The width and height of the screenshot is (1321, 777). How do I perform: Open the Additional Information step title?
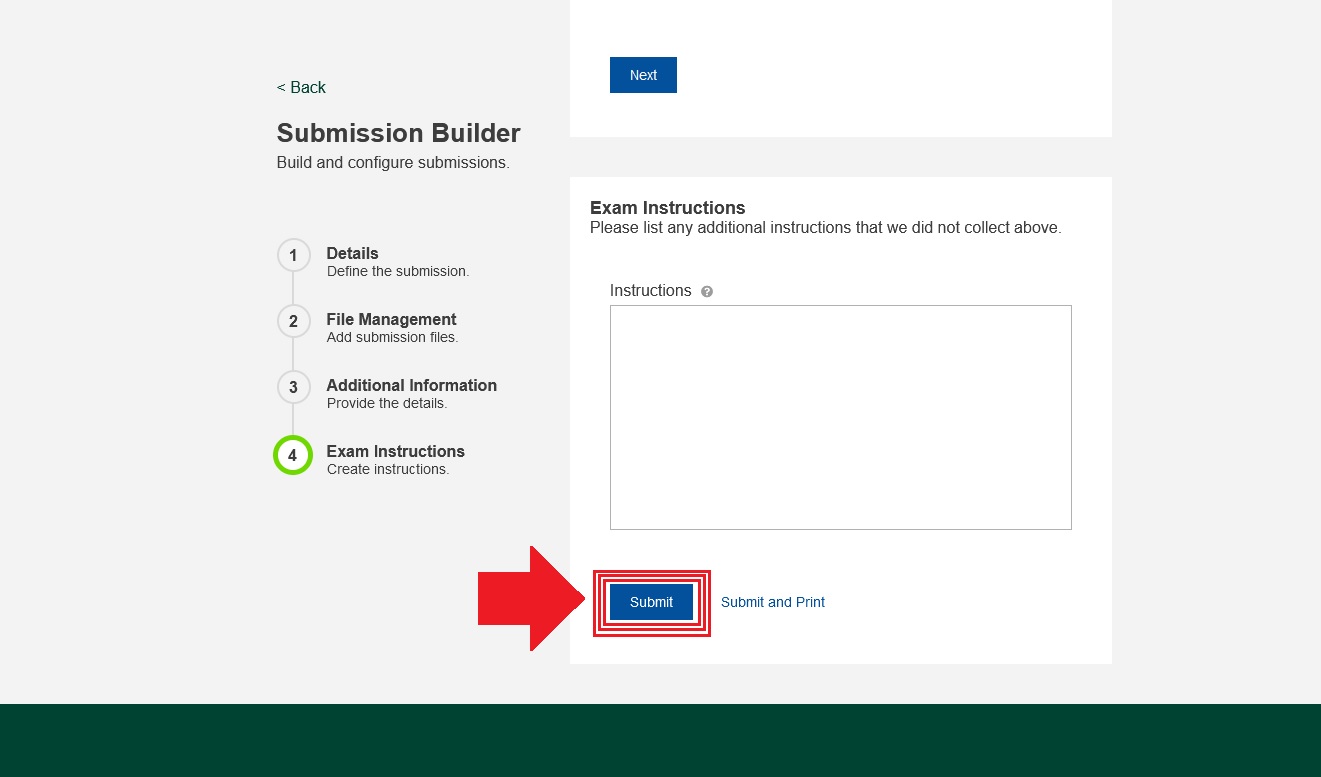point(411,385)
